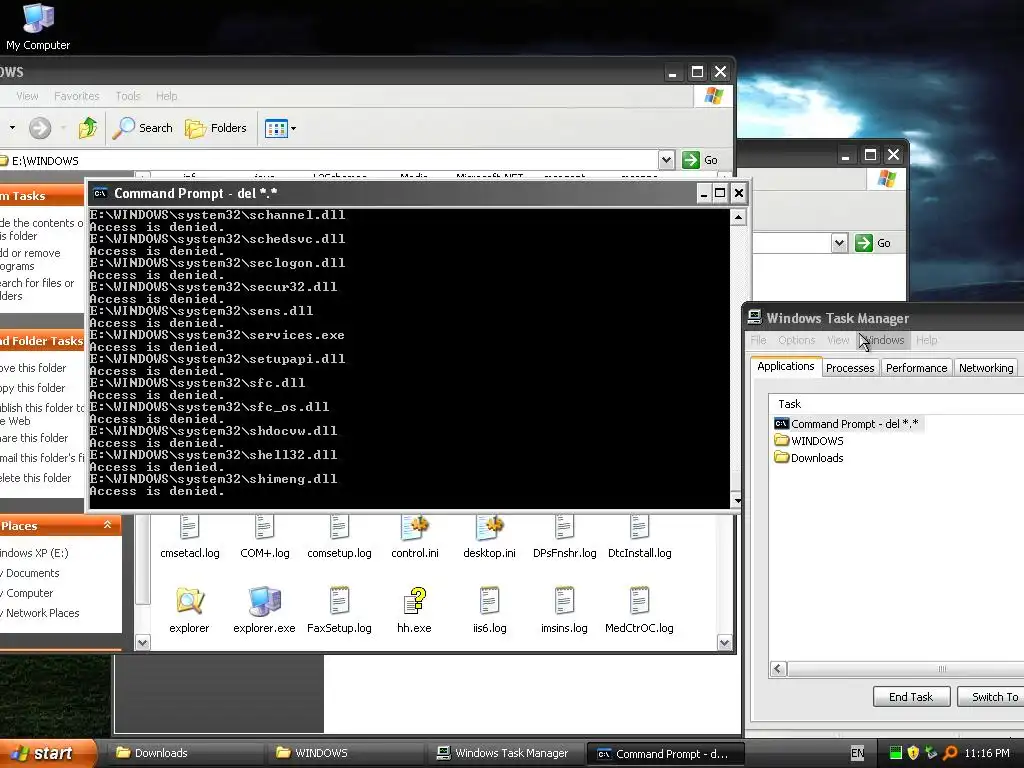Screen dimensions: 1024x768
Task: Open the Help menu in WINDOWS Explorer
Action: pyautogui.click(x=167, y=96)
